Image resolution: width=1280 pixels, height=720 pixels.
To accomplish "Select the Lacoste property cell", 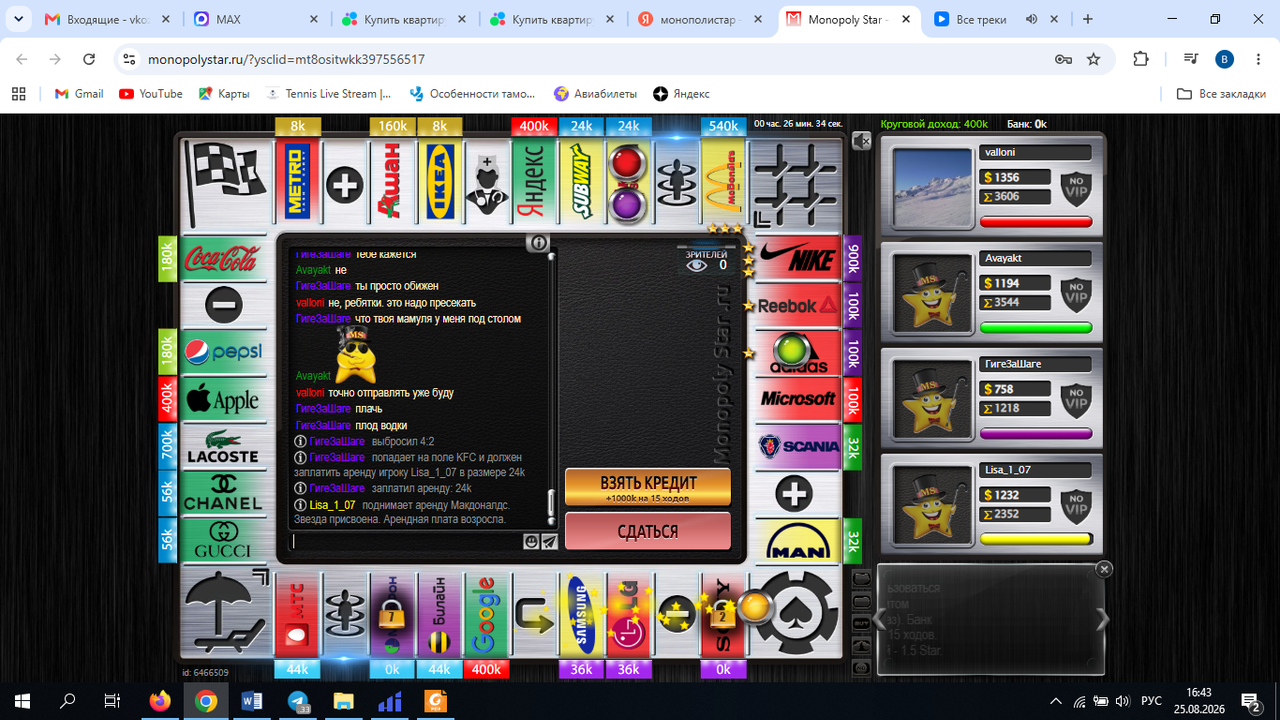I will (222, 447).
